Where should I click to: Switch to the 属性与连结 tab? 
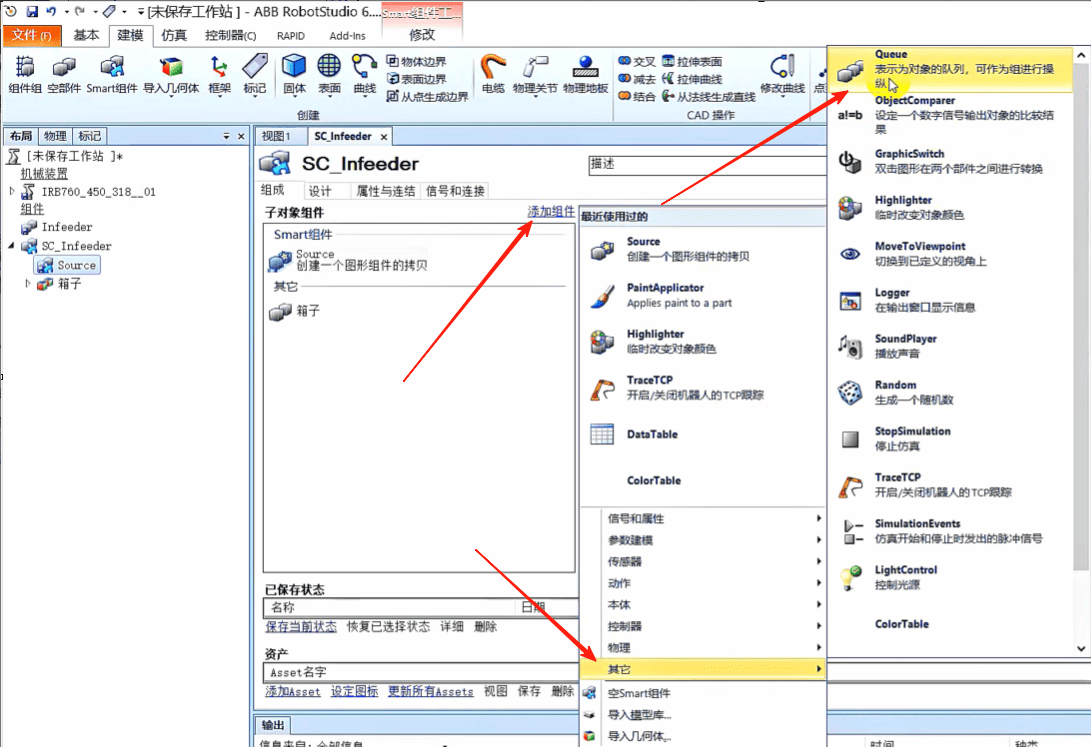[x=385, y=191]
